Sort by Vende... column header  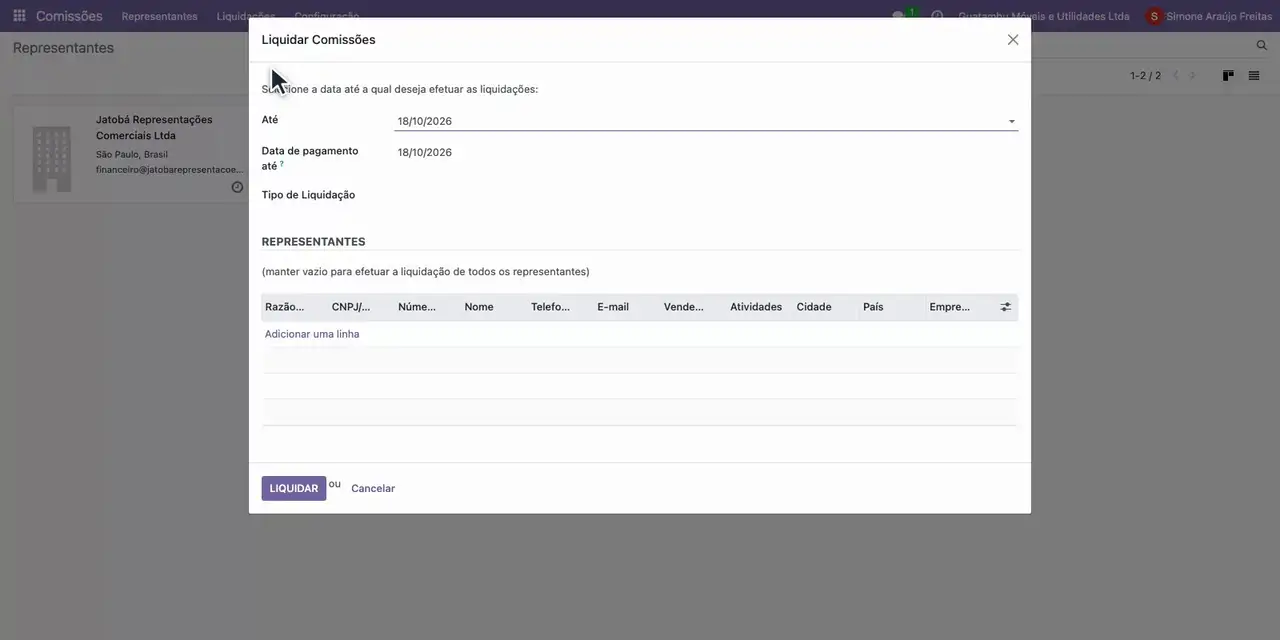click(693, 307)
